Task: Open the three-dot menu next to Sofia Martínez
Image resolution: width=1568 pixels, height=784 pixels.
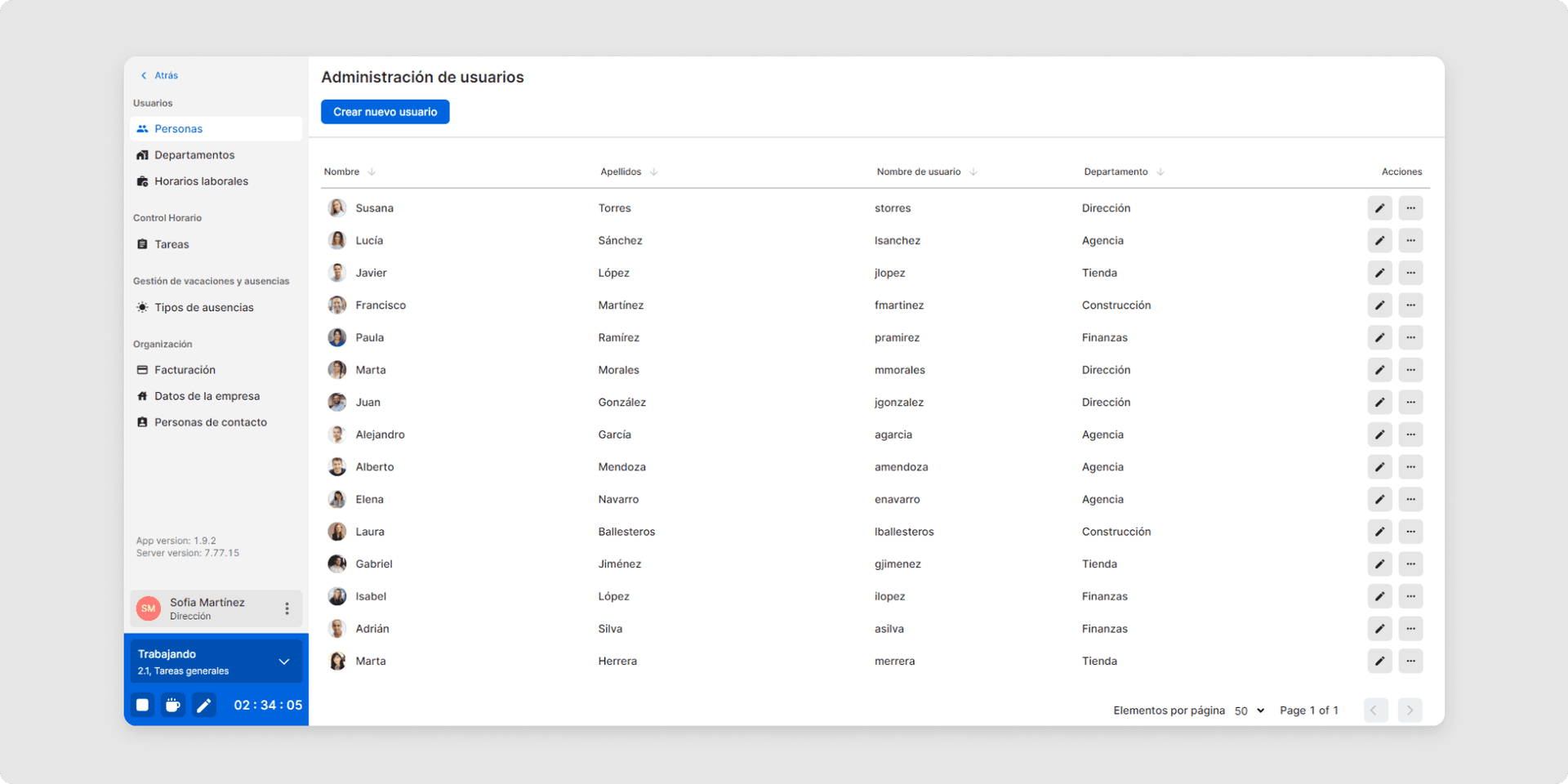Action: 287,608
